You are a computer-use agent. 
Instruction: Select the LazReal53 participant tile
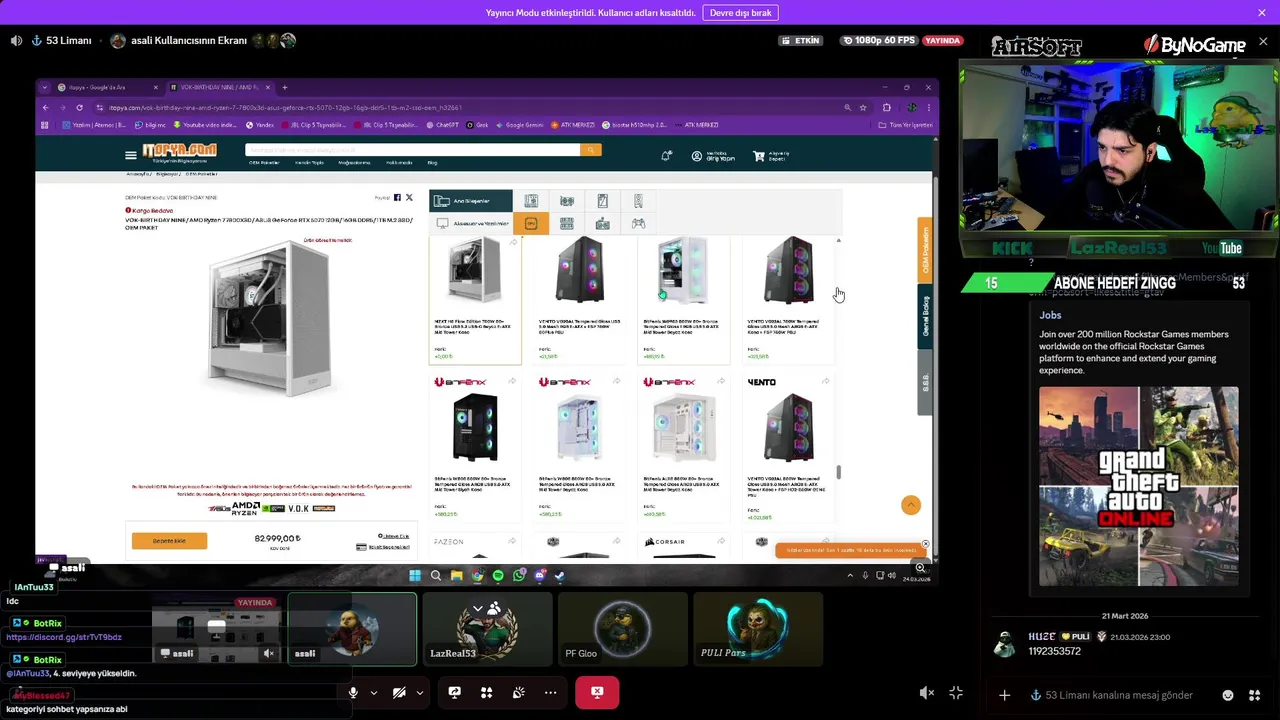pos(487,629)
